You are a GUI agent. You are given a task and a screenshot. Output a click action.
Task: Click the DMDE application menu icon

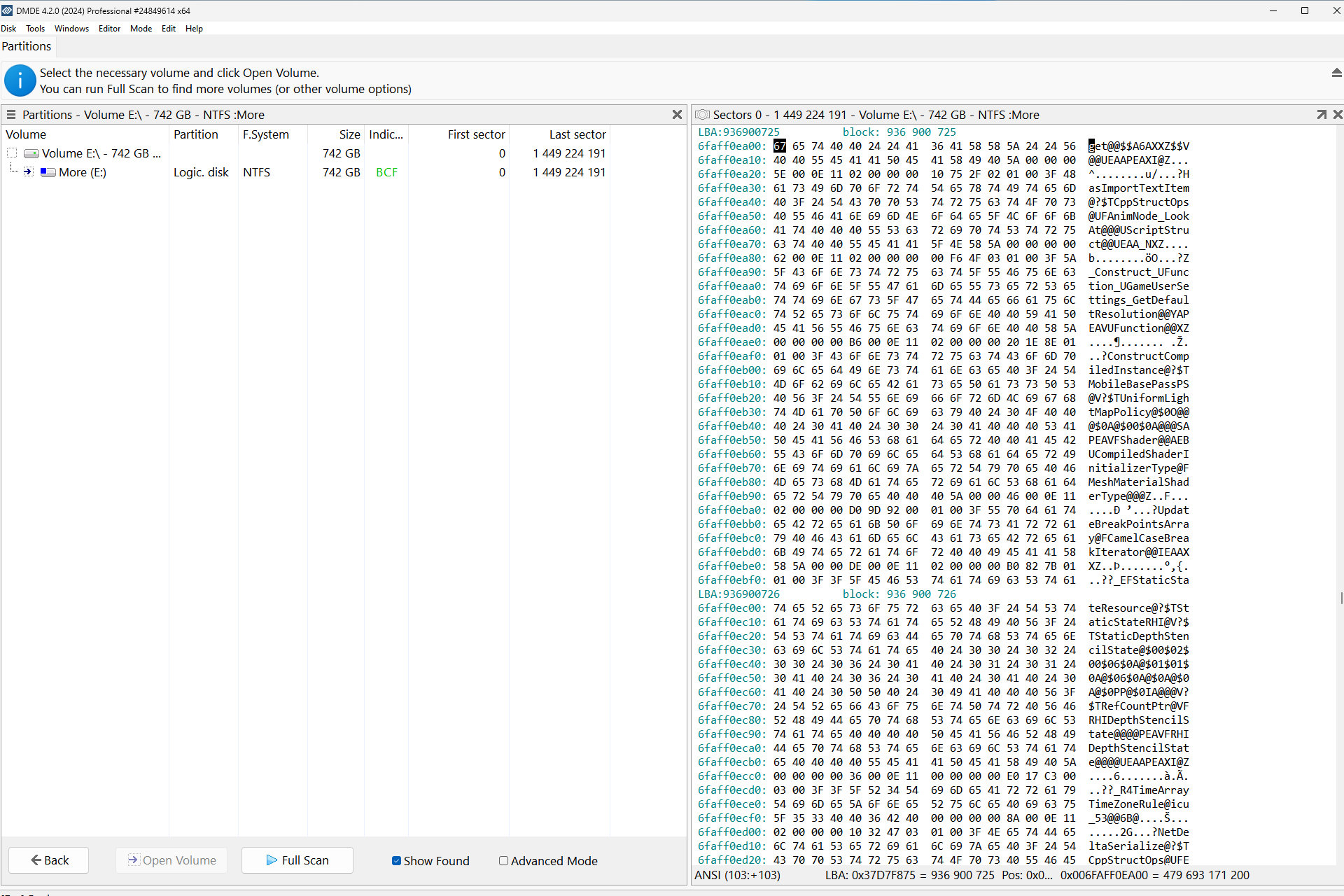8,10
